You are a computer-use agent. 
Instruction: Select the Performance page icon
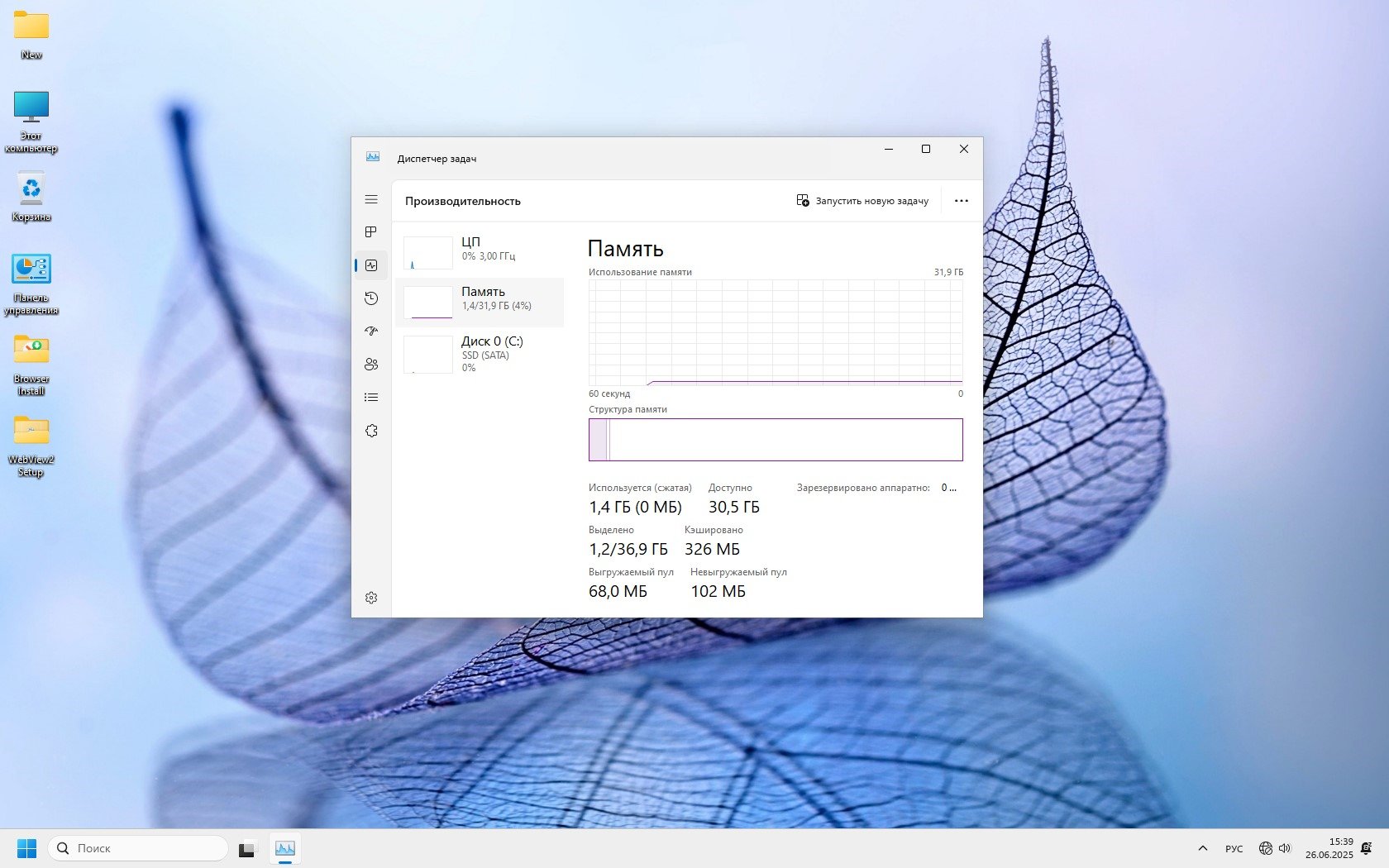[x=371, y=265]
